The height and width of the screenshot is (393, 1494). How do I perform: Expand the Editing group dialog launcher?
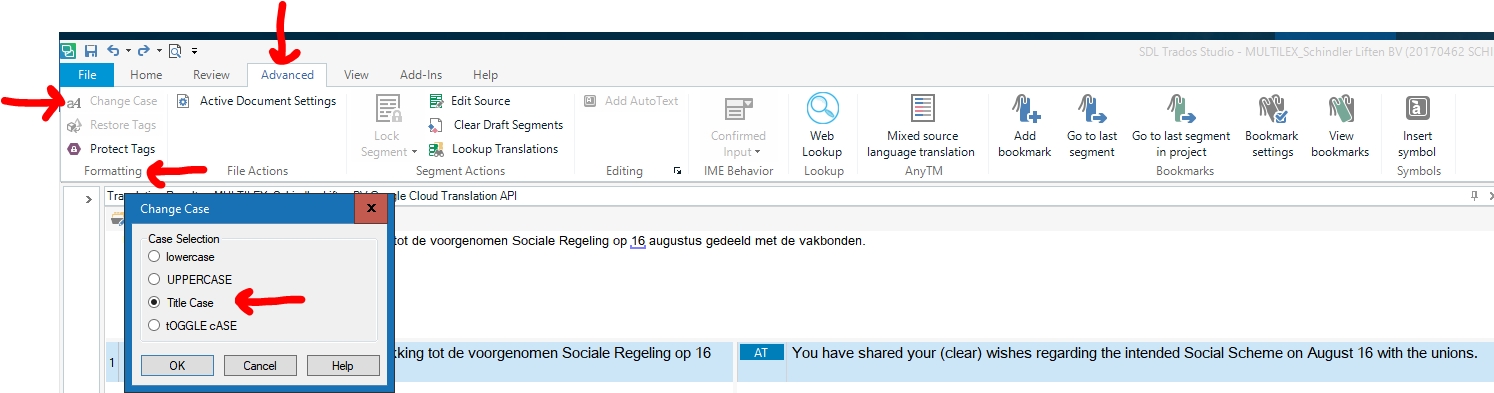coord(677,171)
